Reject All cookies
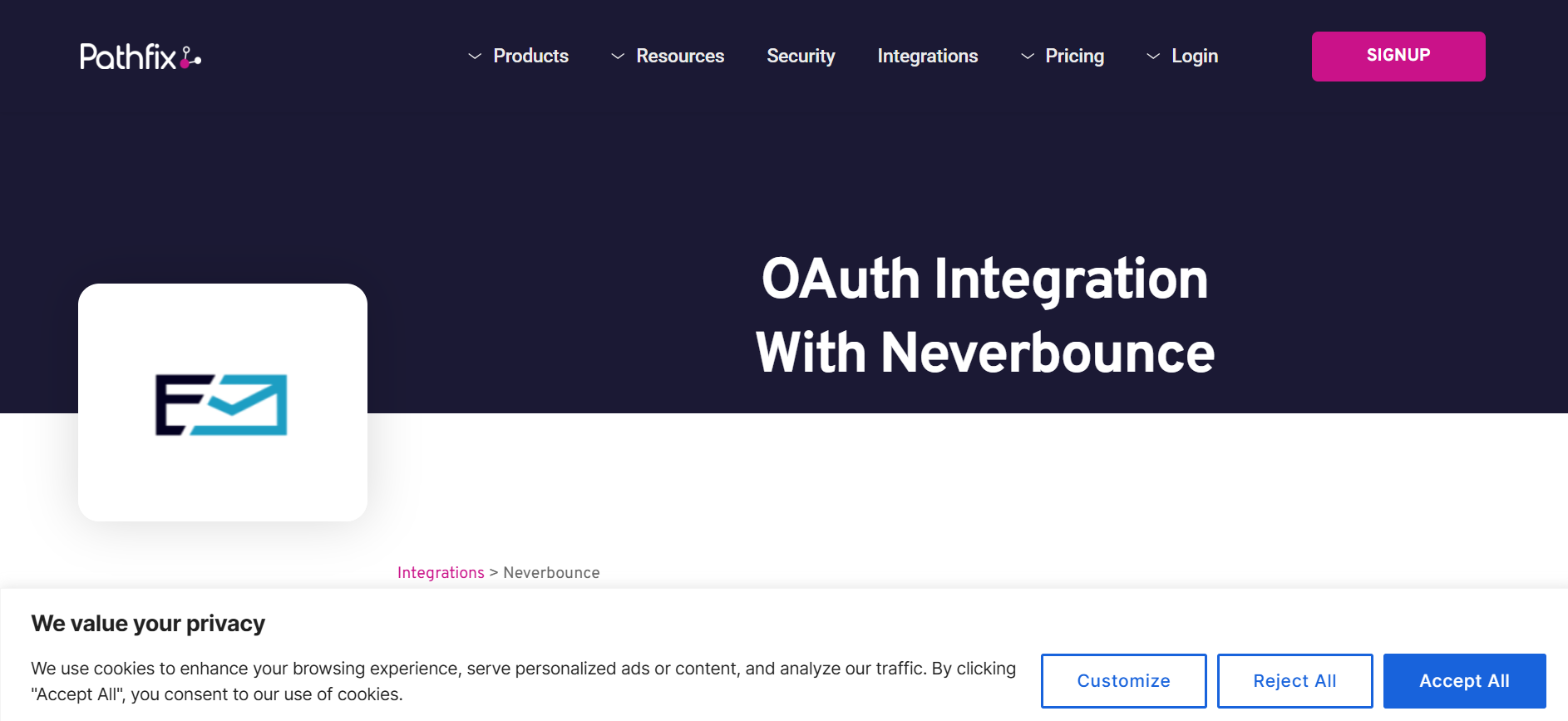 pos(1294,681)
